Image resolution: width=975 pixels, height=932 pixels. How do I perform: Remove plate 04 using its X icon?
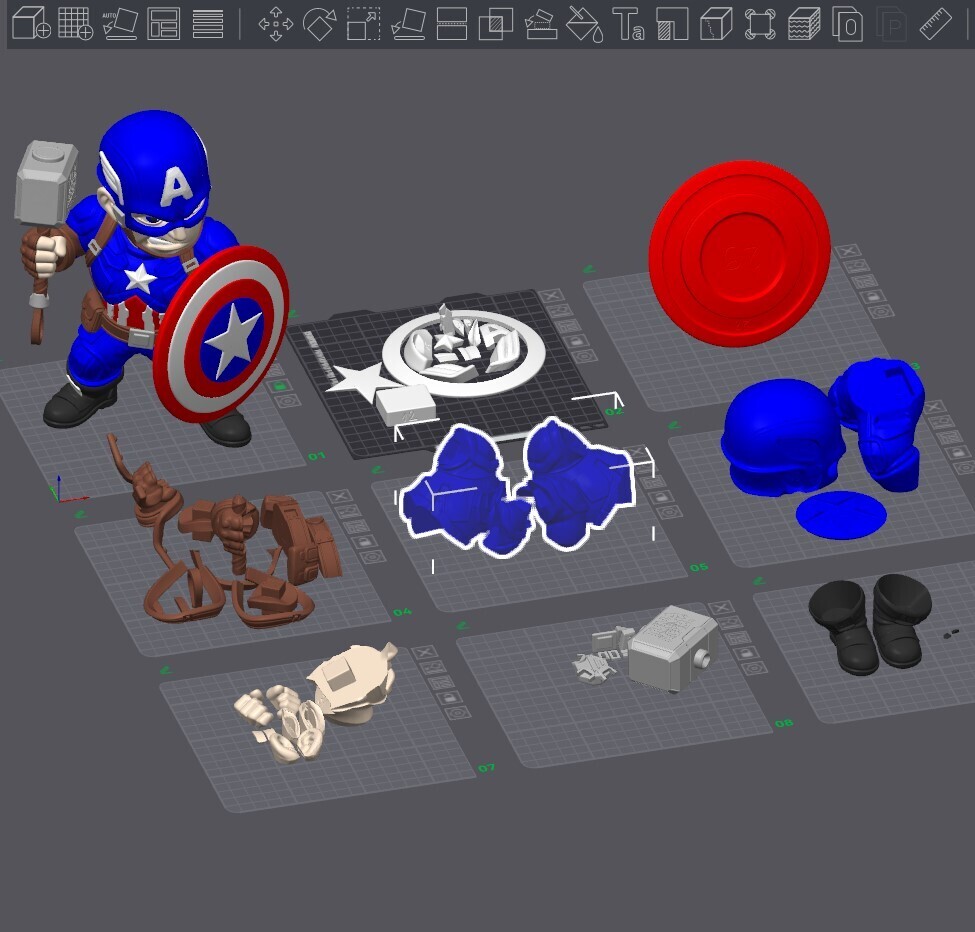339,496
